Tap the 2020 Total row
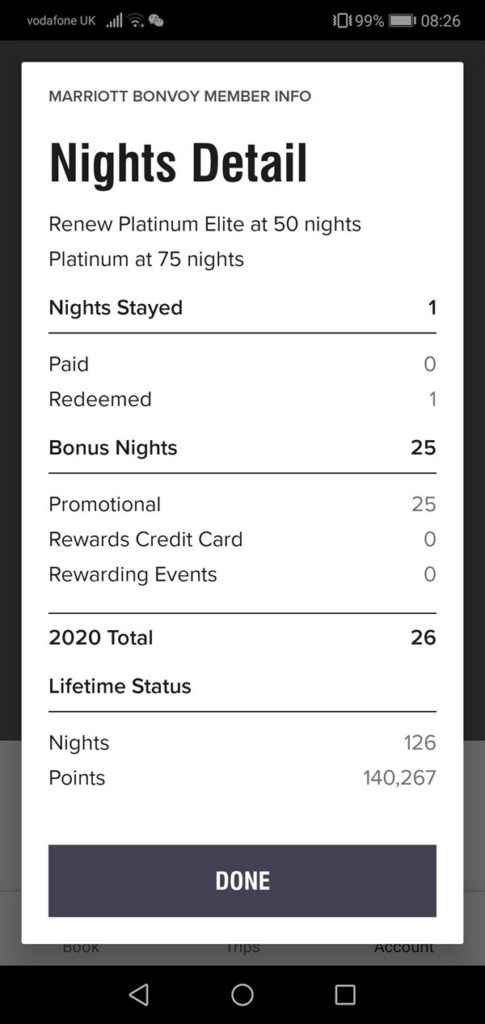Viewport: 485px width, 1024px height. pyautogui.click(x=242, y=637)
